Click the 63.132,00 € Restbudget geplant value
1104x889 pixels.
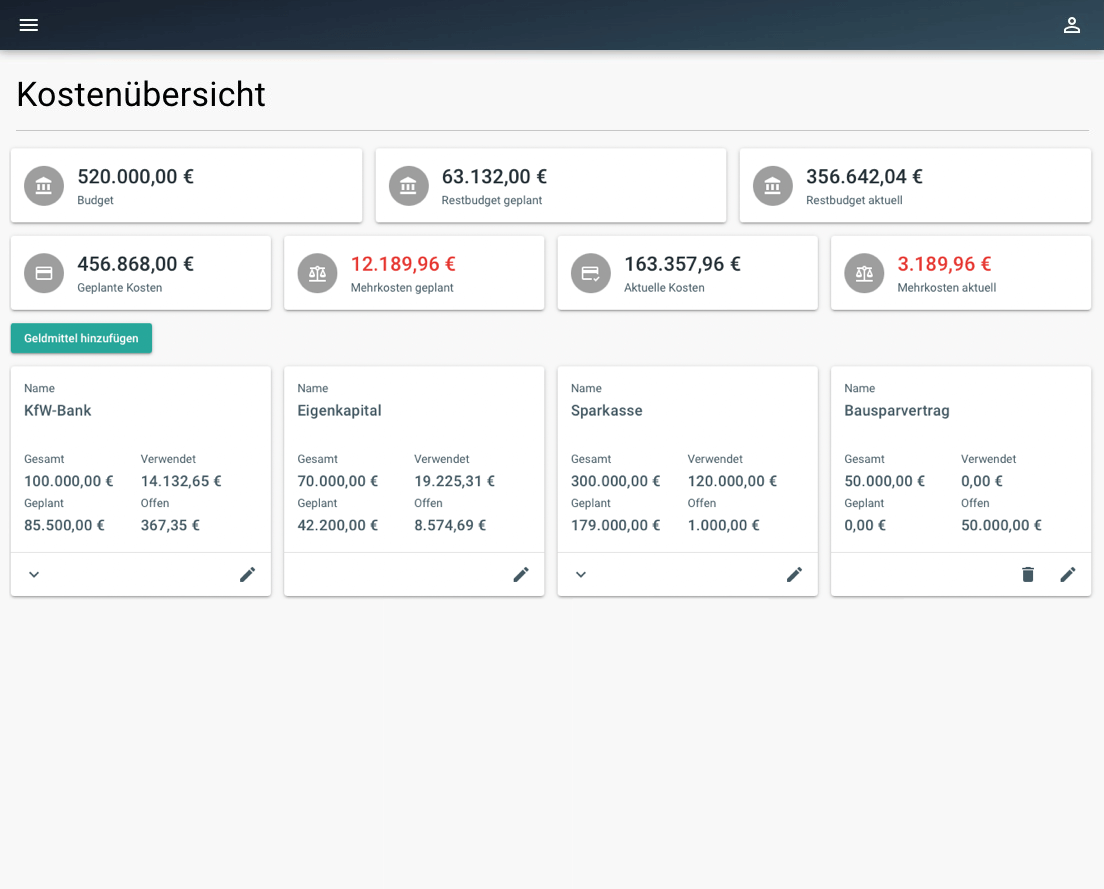[x=494, y=176]
